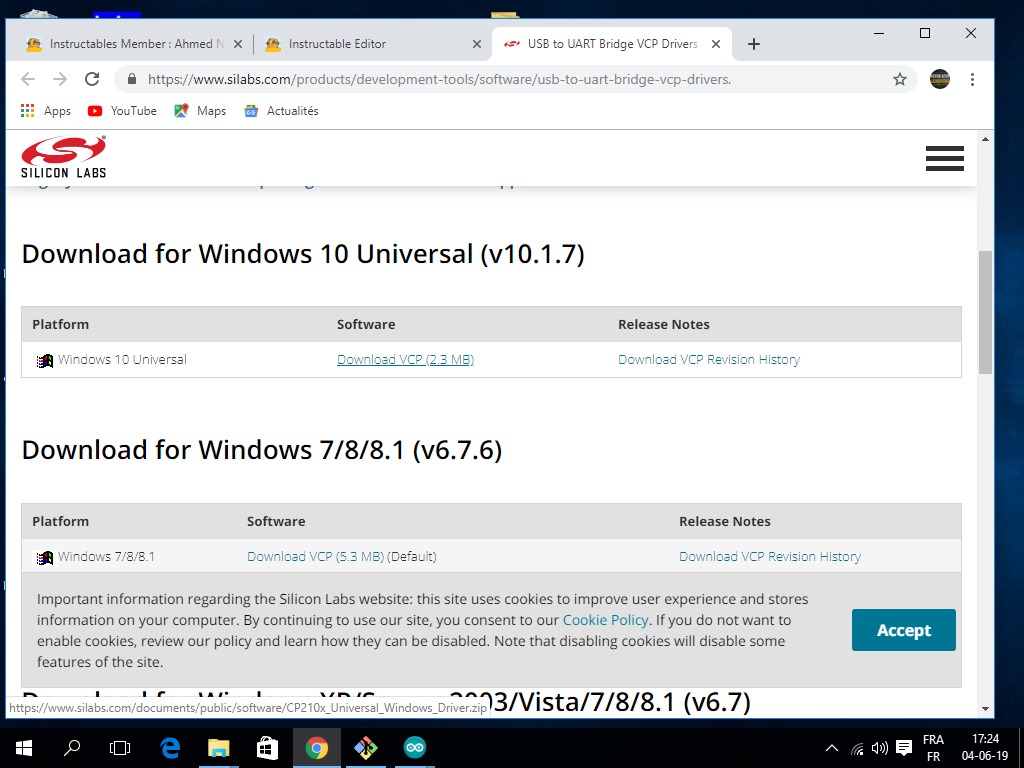Download VCP (2.3 MB) for Windows 10
Image resolution: width=1024 pixels, height=768 pixels.
[x=406, y=360]
